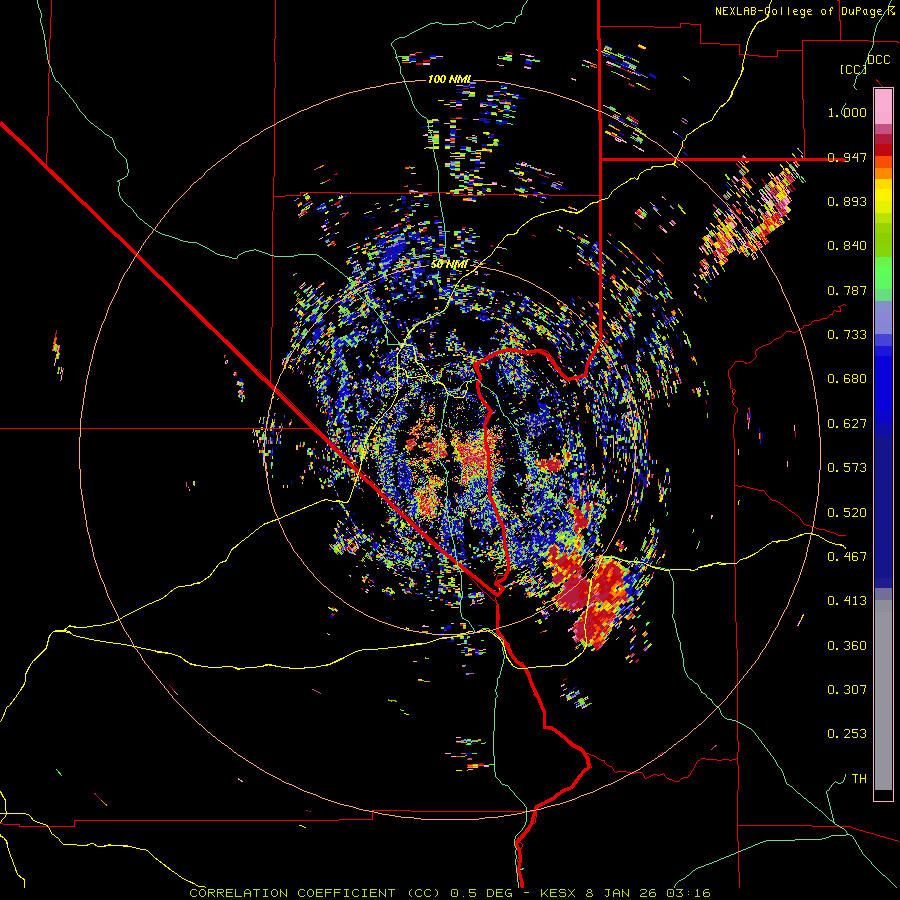Viewport: 900px width, 900px height.
Task: Click the 0.520 legend value
Action: (847, 513)
